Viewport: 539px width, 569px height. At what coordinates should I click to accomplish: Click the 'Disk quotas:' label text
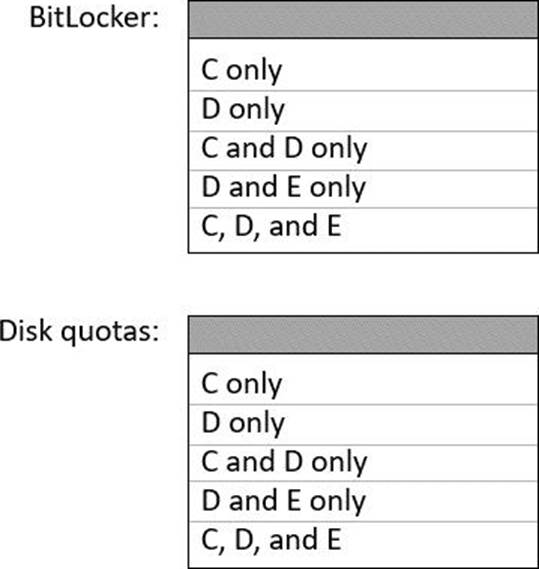[x=79, y=331]
